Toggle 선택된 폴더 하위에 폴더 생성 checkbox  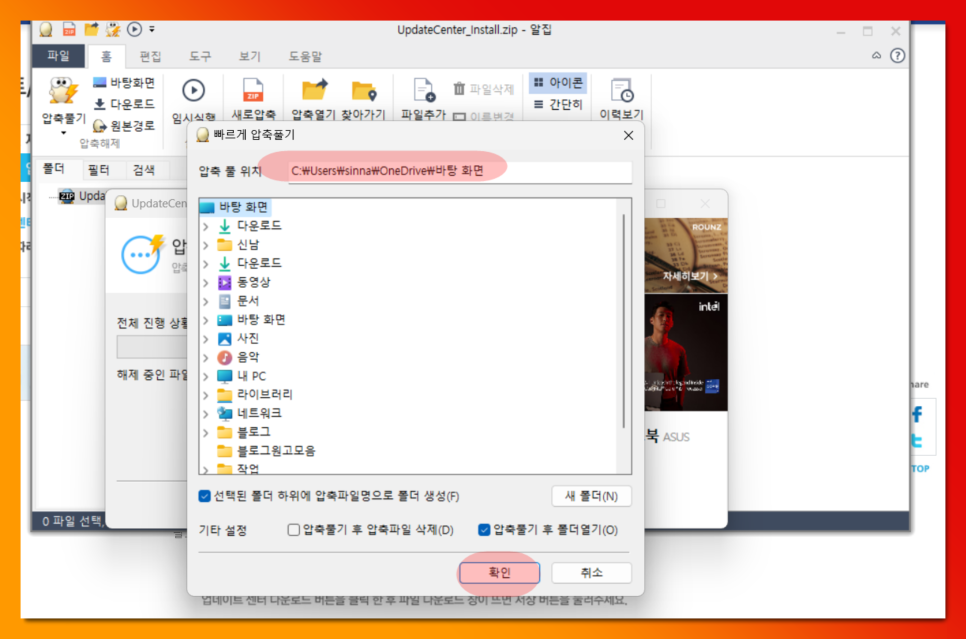[x=205, y=496]
